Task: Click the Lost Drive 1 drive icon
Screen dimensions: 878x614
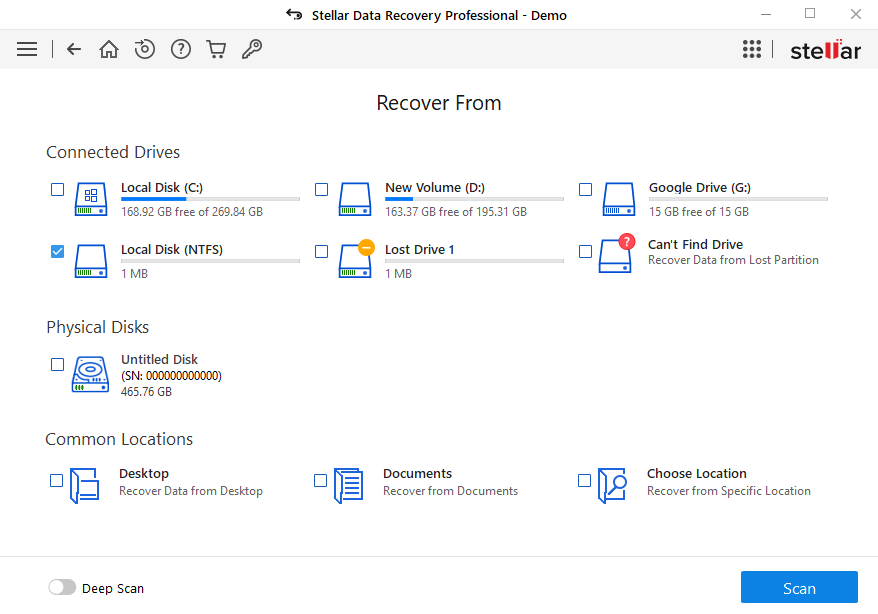Action: (x=355, y=259)
